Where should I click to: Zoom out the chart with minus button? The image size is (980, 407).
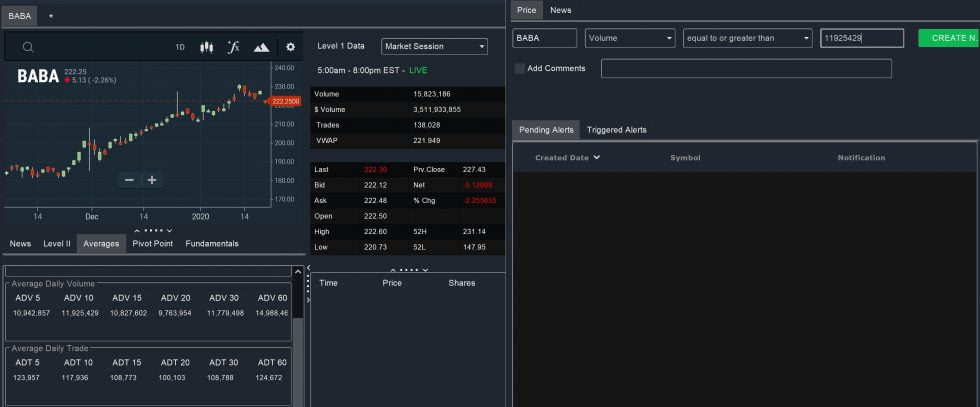pos(128,180)
